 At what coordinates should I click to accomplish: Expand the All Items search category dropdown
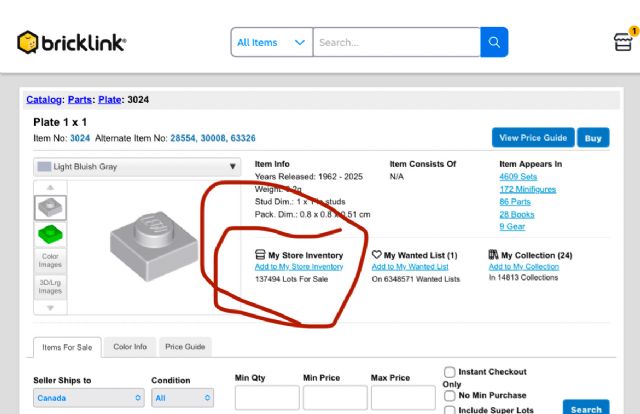click(271, 42)
